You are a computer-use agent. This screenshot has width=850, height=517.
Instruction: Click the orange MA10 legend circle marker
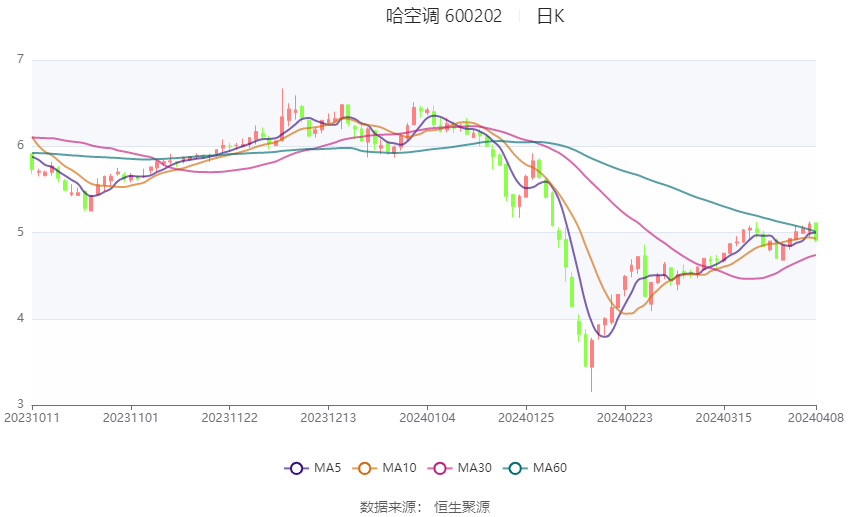[365, 468]
